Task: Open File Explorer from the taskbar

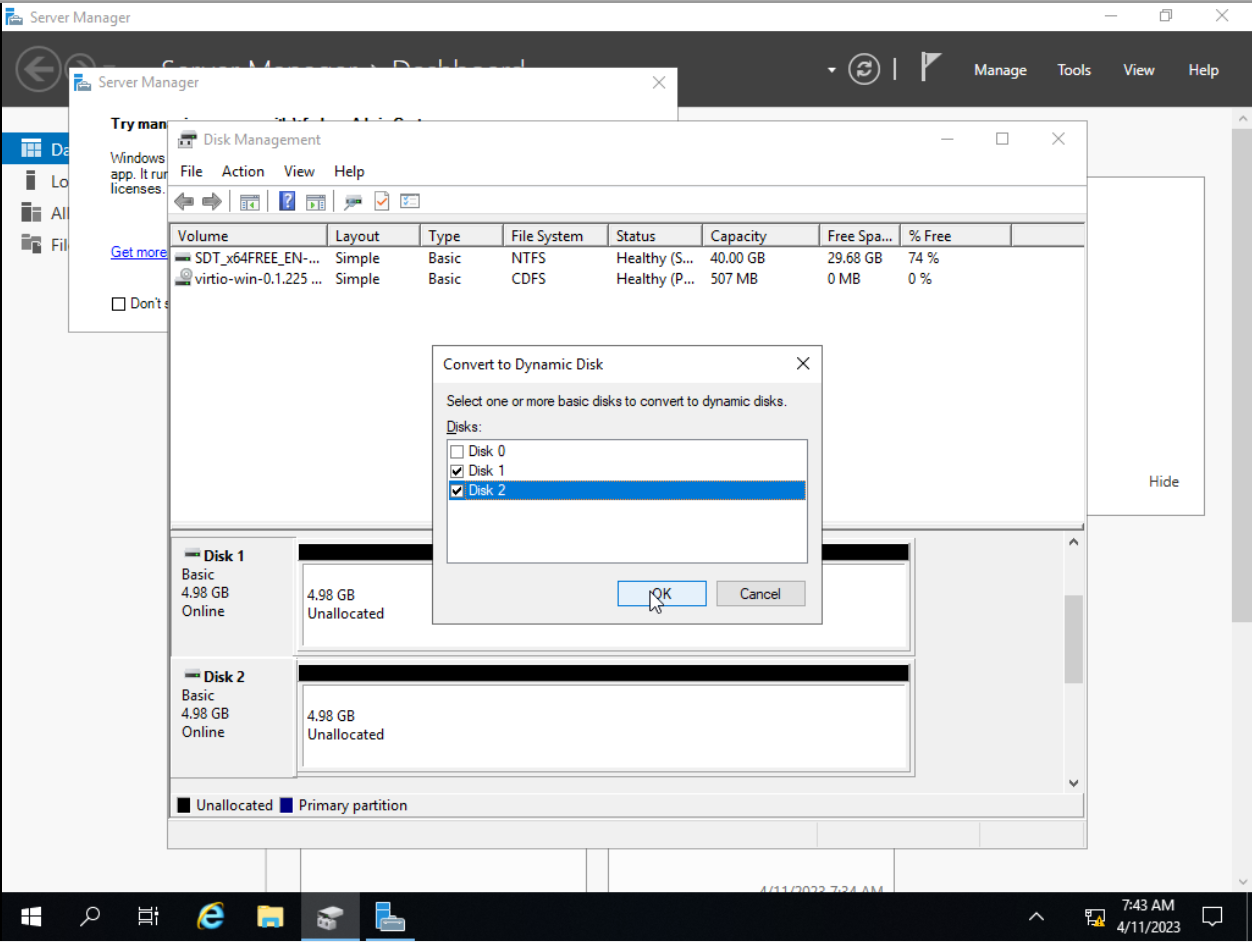Action: point(270,916)
